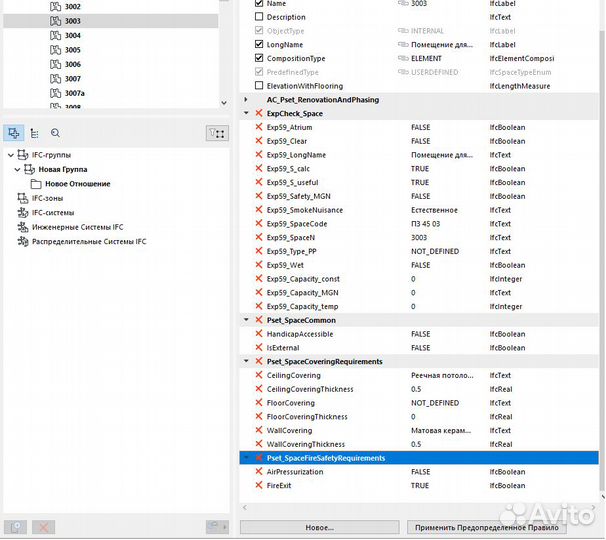The width and height of the screenshot is (606, 540).
Task: Click the red X delete button at bottom left
Action: tap(43, 526)
